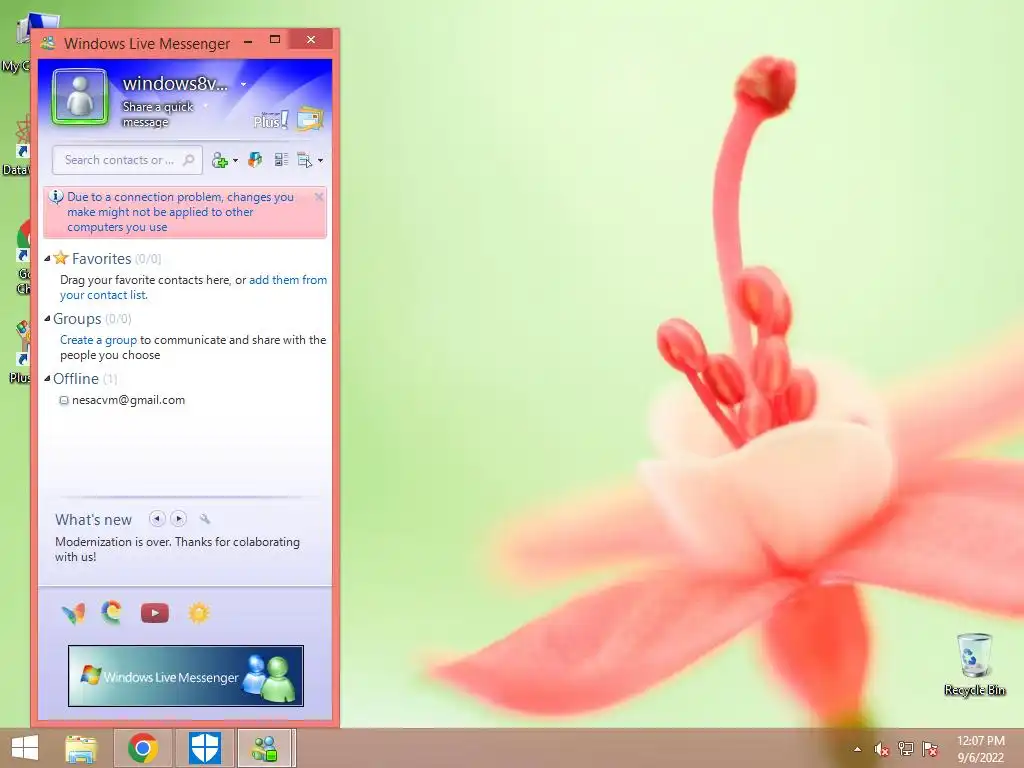Minimize the Windows Live Messenger window

point(248,41)
